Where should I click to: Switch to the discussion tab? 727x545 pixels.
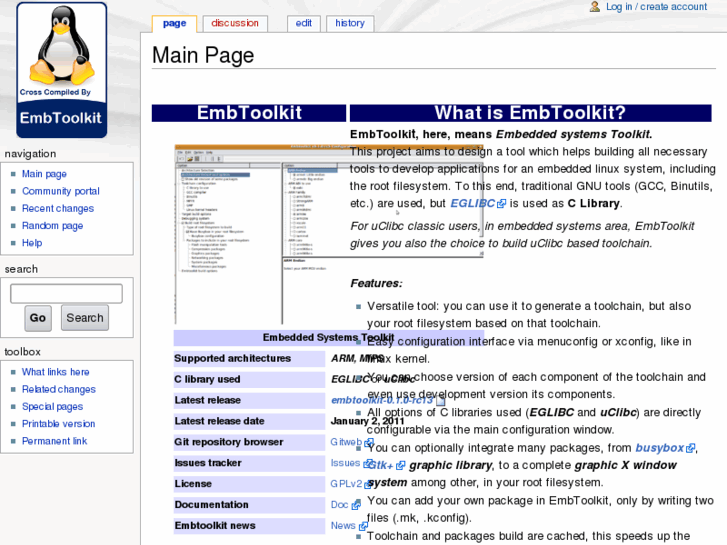(x=235, y=23)
